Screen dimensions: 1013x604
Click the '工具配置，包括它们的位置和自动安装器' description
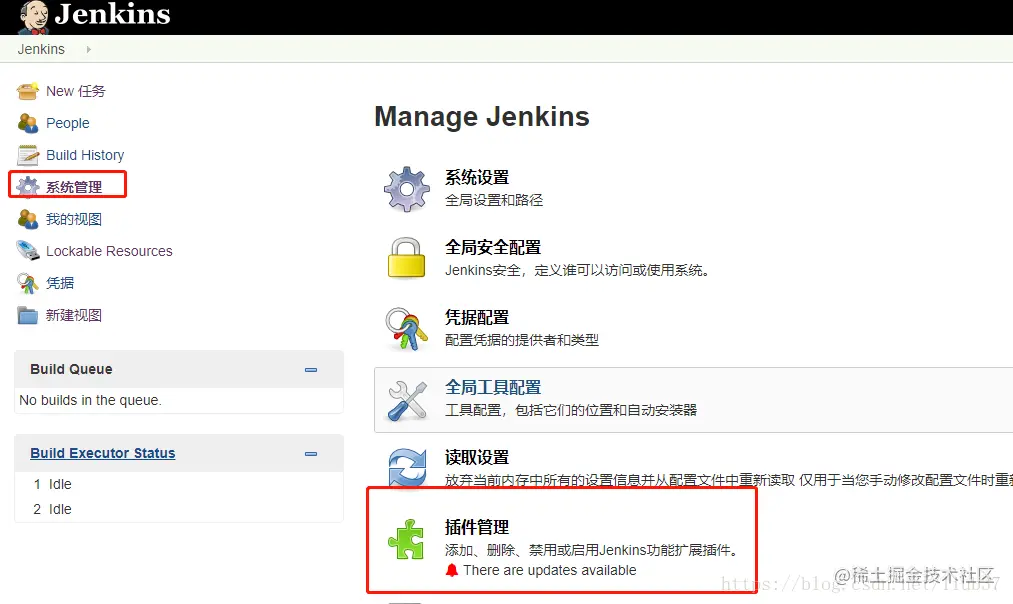(571, 410)
